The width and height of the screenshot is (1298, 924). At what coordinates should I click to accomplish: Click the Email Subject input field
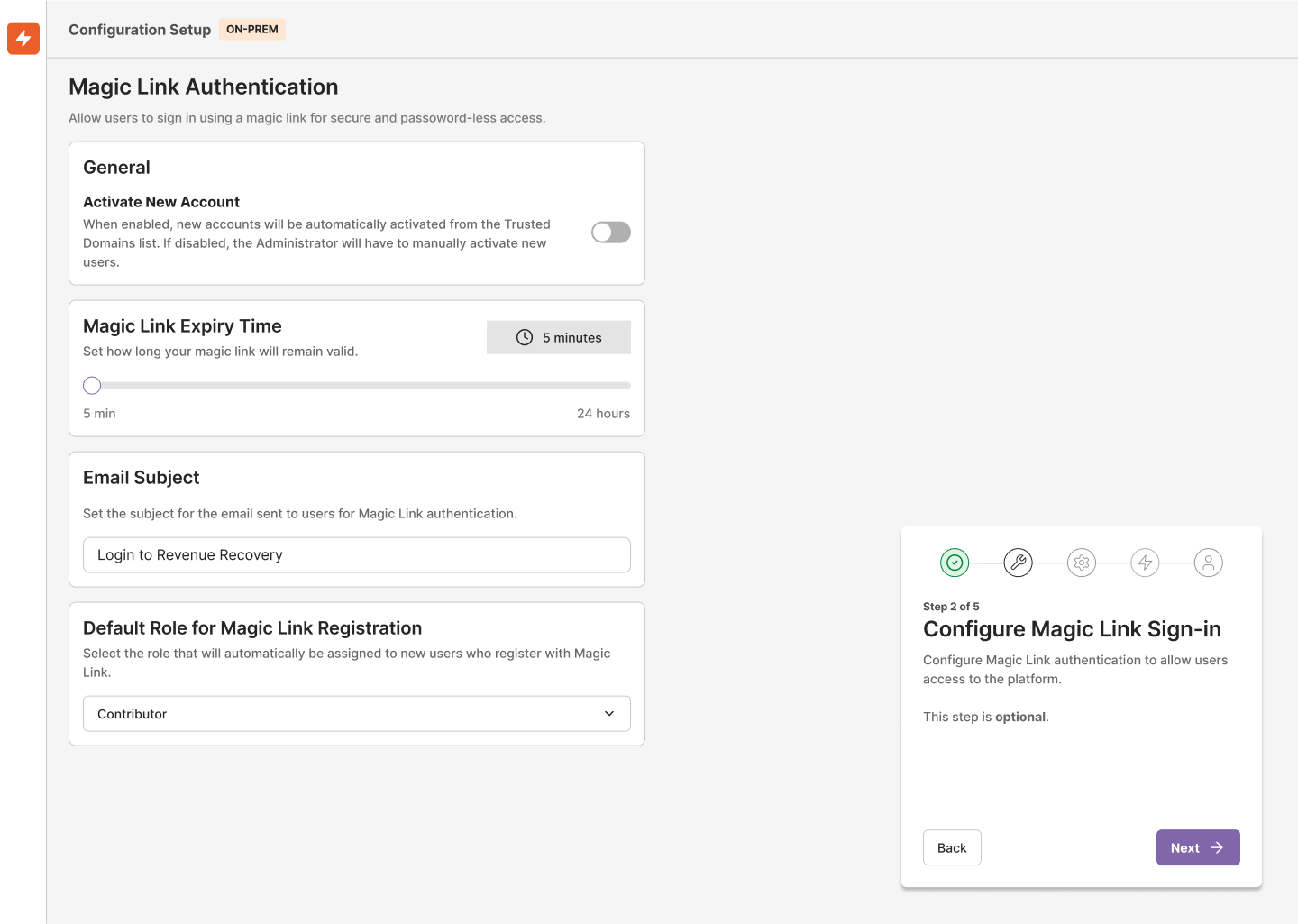pyautogui.click(x=356, y=554)
